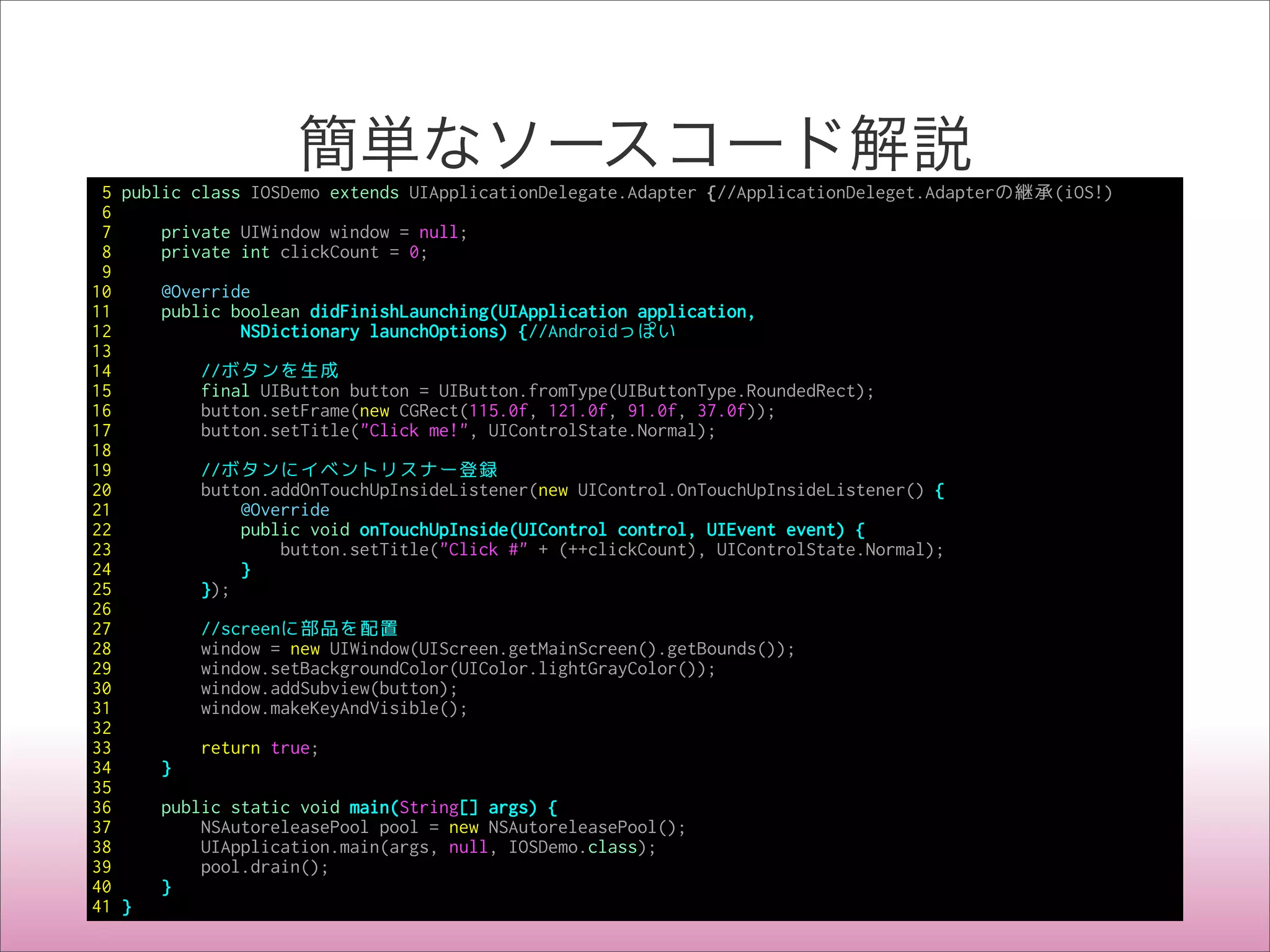Screen dimensions: 1270x952
Task: Click 'button.setFrame(new CGRect(' line
Action: tap(487, 411)
